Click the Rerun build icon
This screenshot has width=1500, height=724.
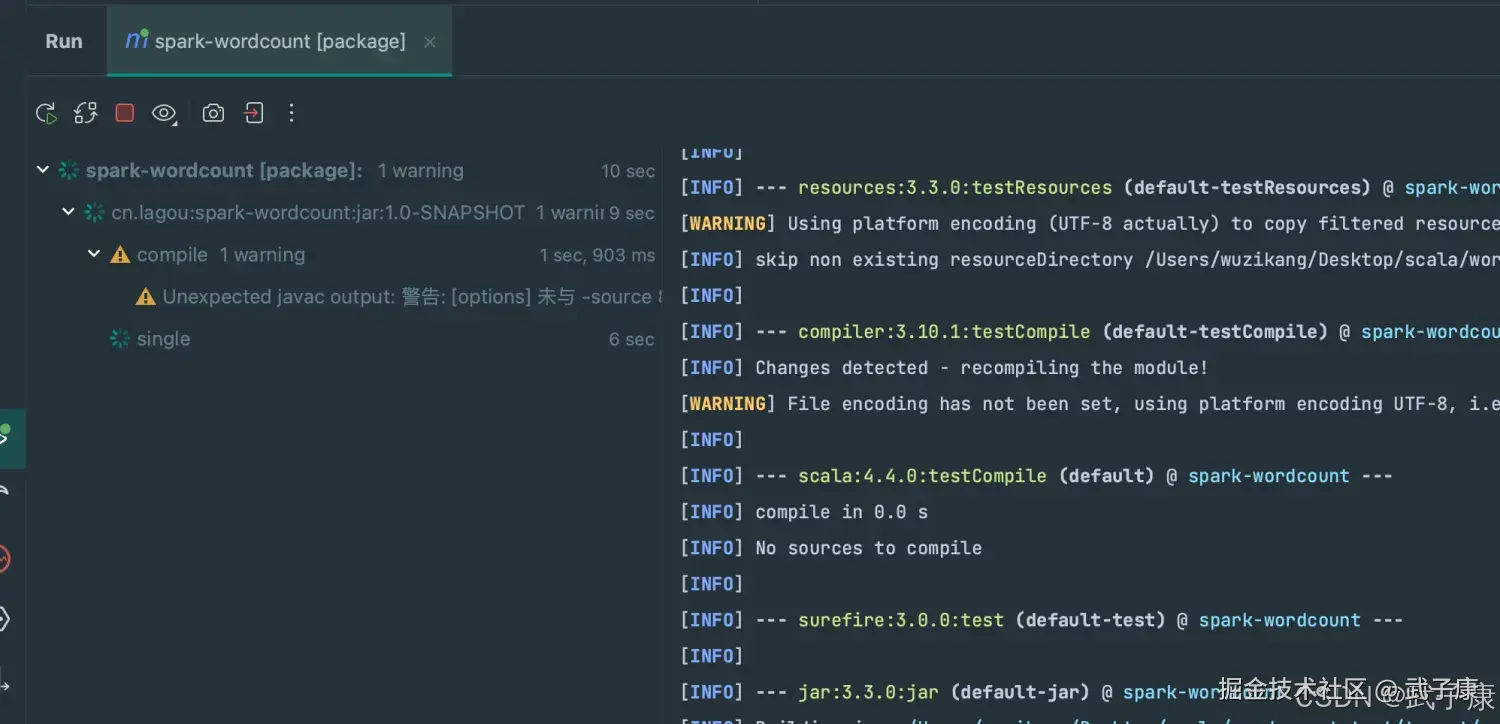coord(46,113)
